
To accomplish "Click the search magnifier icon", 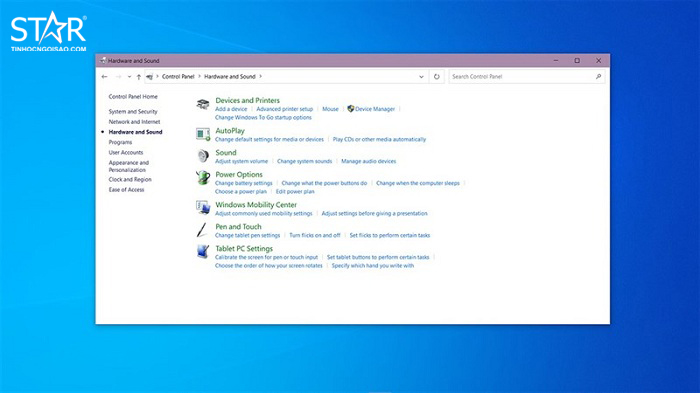I will (598, 77).
